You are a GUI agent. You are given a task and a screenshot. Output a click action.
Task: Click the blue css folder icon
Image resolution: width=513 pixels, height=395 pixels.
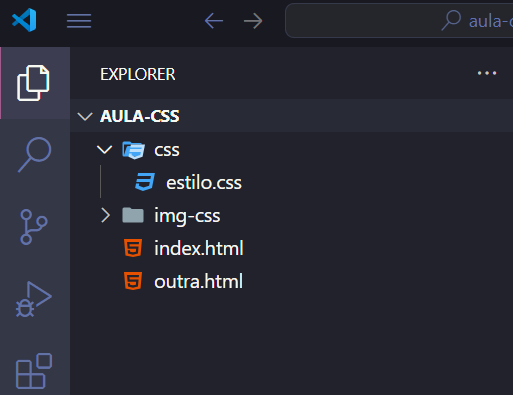pos(133,150)
